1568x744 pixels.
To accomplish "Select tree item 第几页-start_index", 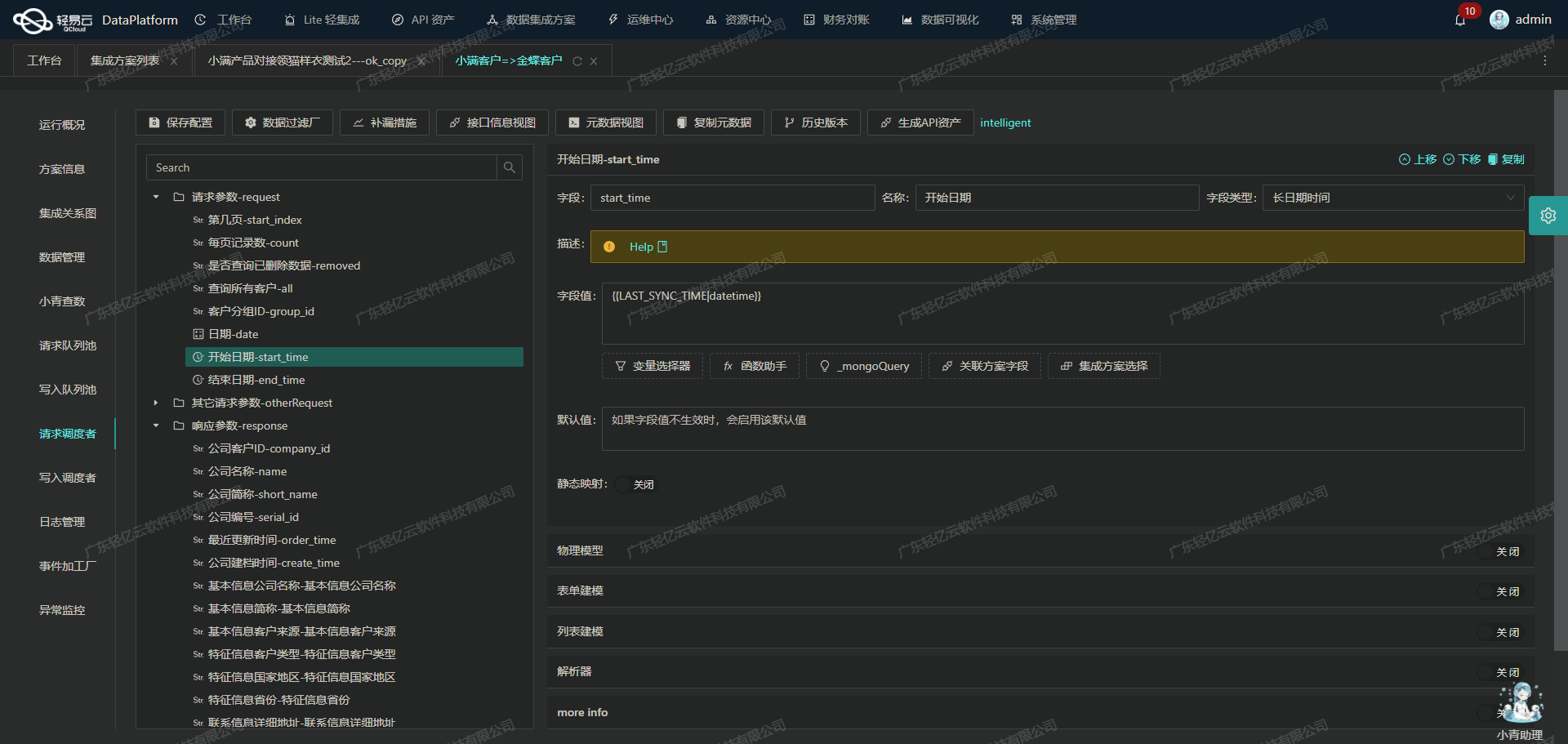I will [x=255, y=220].
